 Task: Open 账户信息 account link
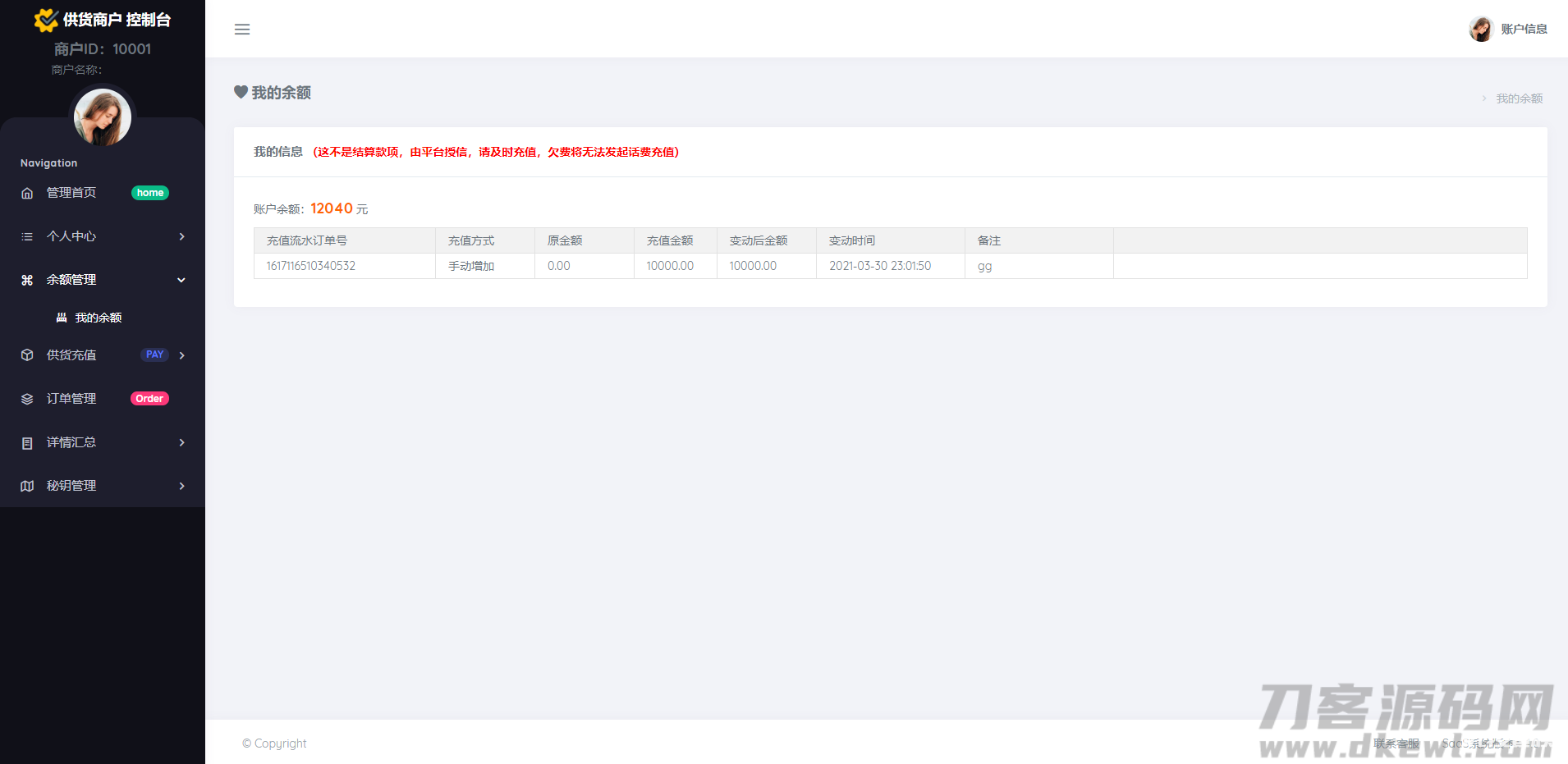click(x=1524, y=29)
